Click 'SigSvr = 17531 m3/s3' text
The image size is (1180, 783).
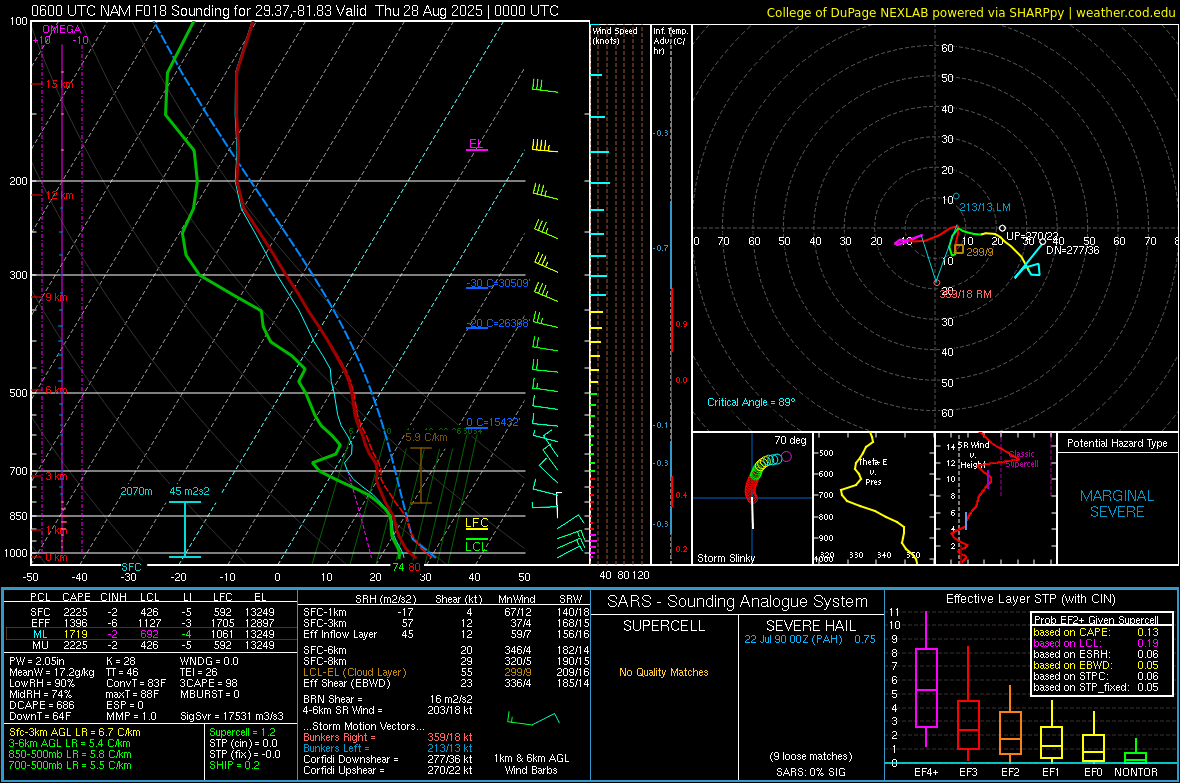232,716
